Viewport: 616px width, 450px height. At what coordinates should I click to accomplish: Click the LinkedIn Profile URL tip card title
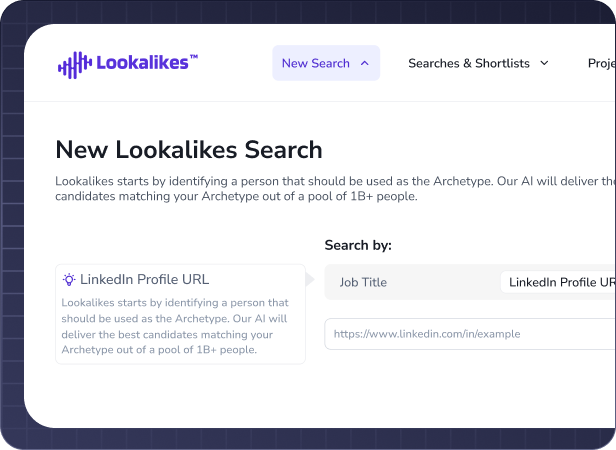click(145, 279)
